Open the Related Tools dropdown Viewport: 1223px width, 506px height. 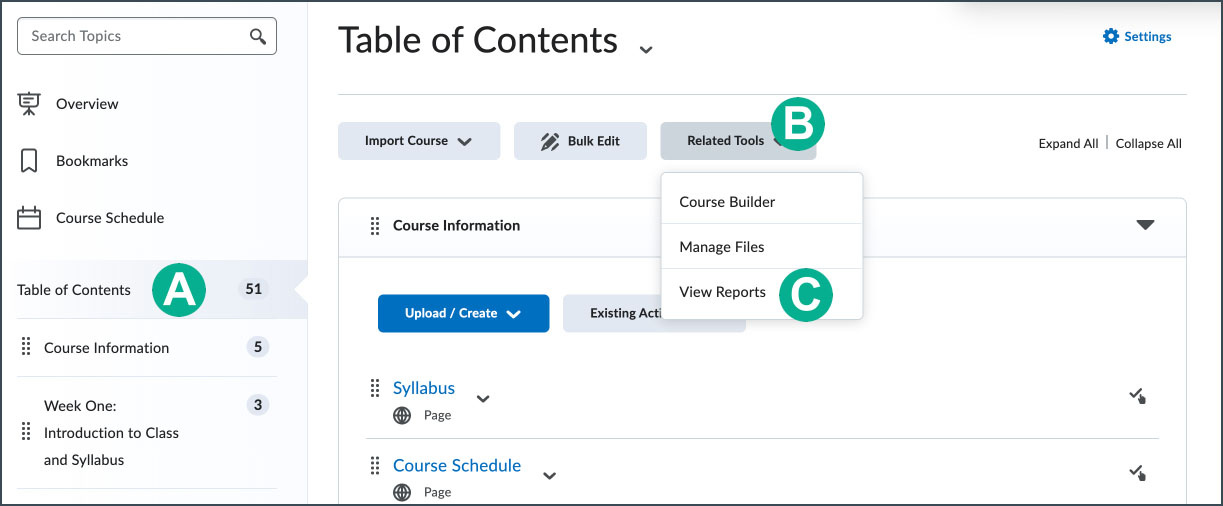click(738, 141)
